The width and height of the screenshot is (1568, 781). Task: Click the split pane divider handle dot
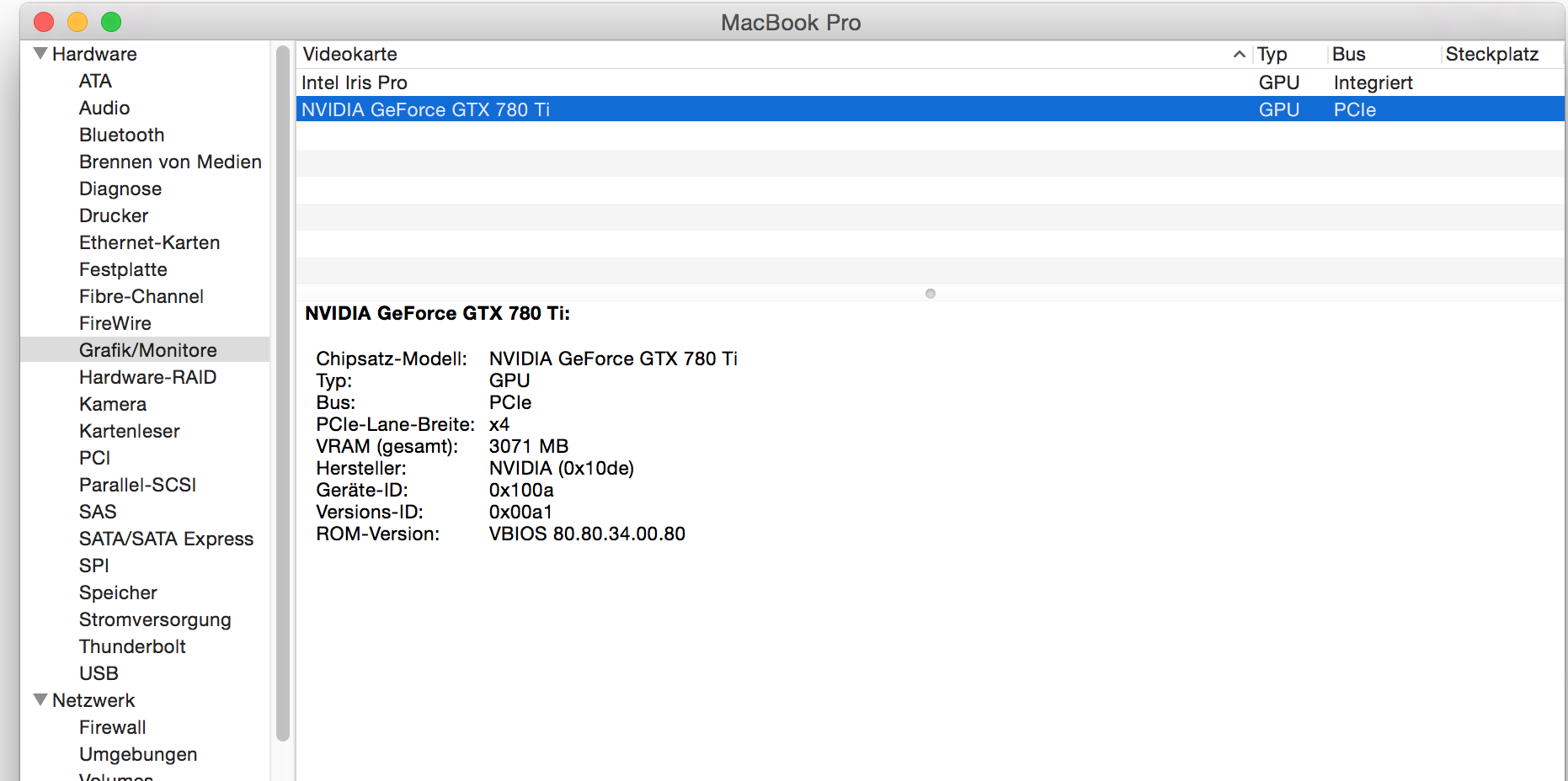click(x=931, y=294)
